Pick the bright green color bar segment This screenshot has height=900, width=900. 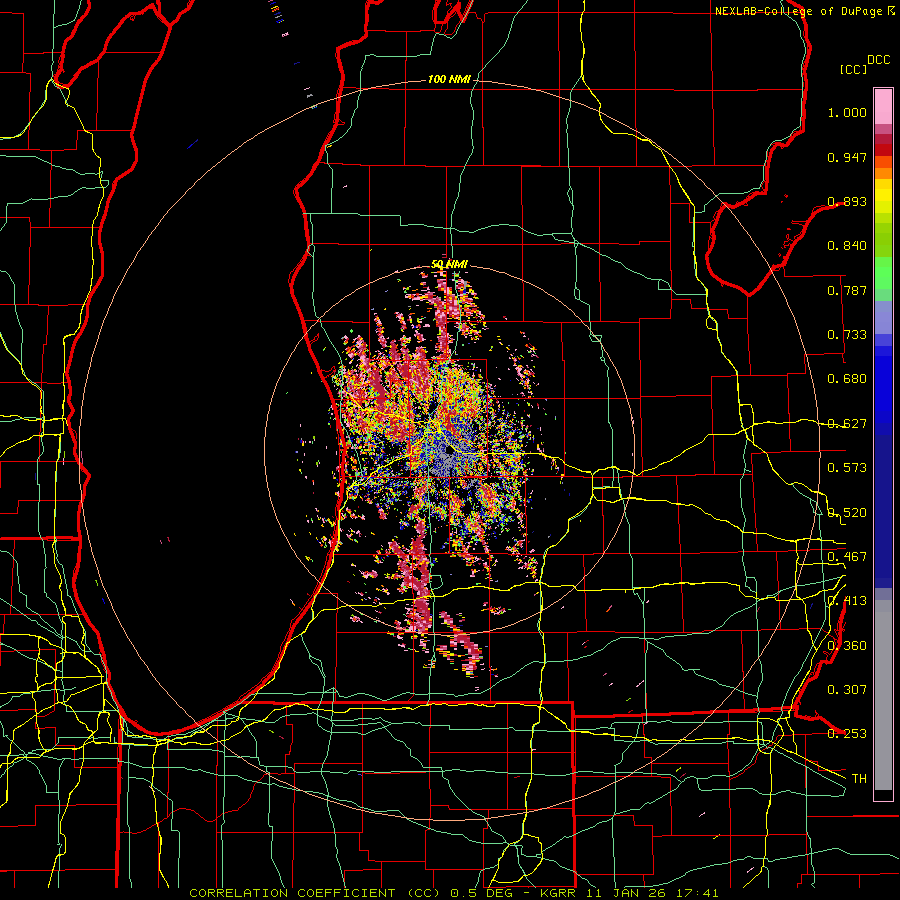click(x=883, y=273)
